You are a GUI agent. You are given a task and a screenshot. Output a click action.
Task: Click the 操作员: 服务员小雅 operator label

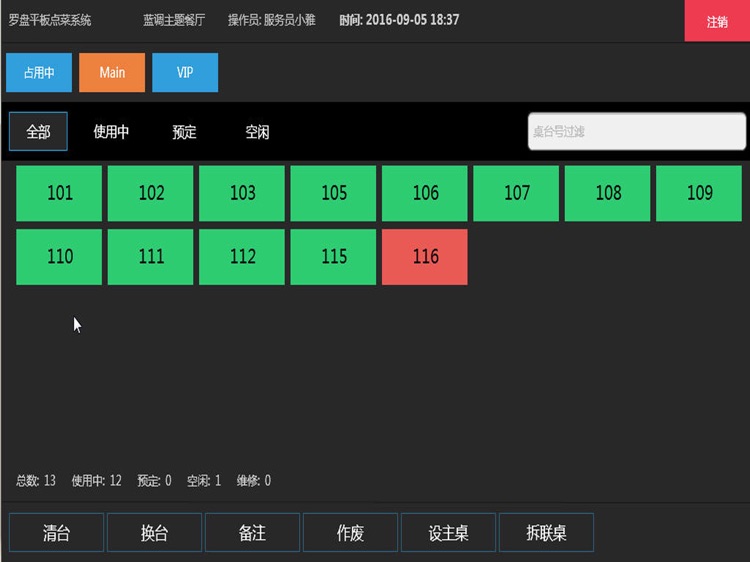pos(272,20)
